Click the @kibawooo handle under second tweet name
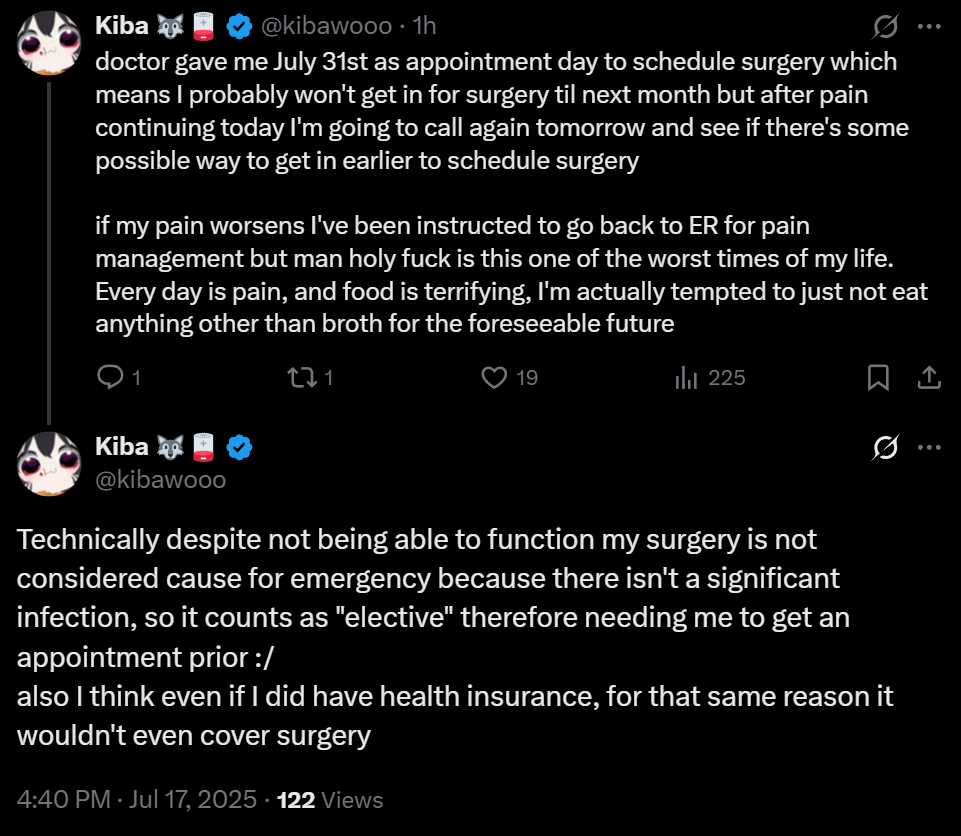 tap(160, 480)
